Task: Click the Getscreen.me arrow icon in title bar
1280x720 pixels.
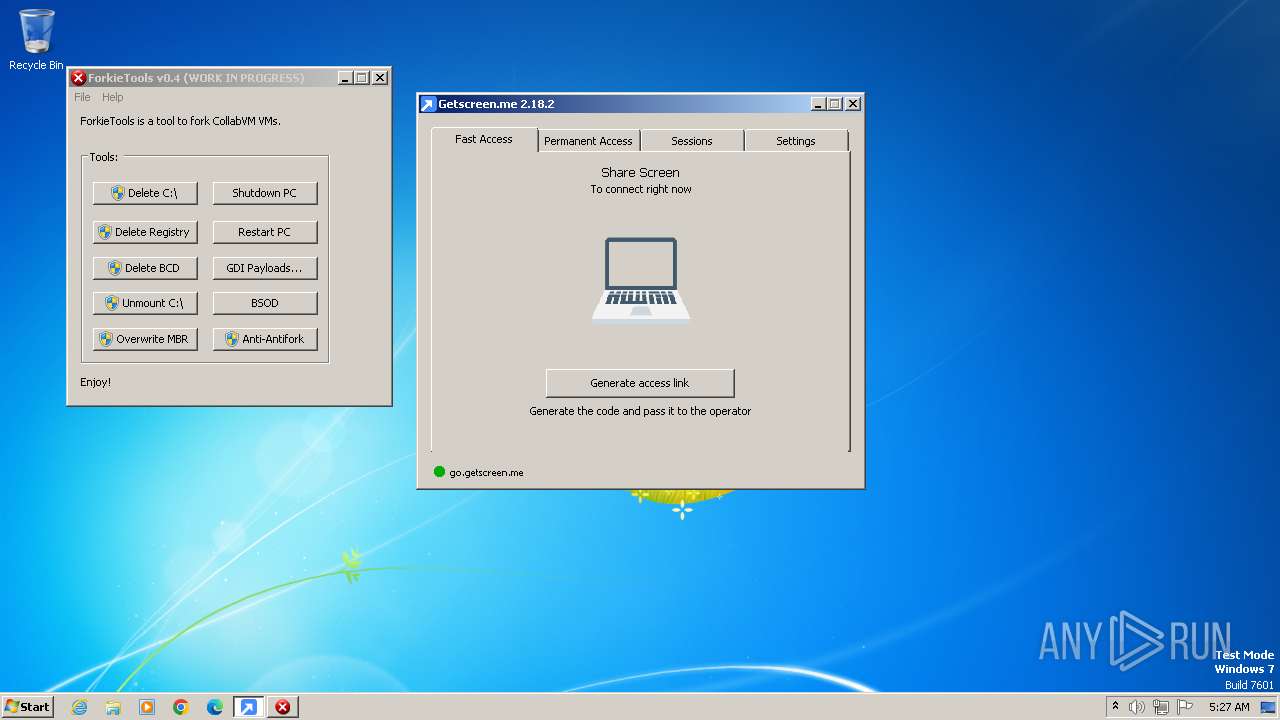Action: [x=428, y=104]
